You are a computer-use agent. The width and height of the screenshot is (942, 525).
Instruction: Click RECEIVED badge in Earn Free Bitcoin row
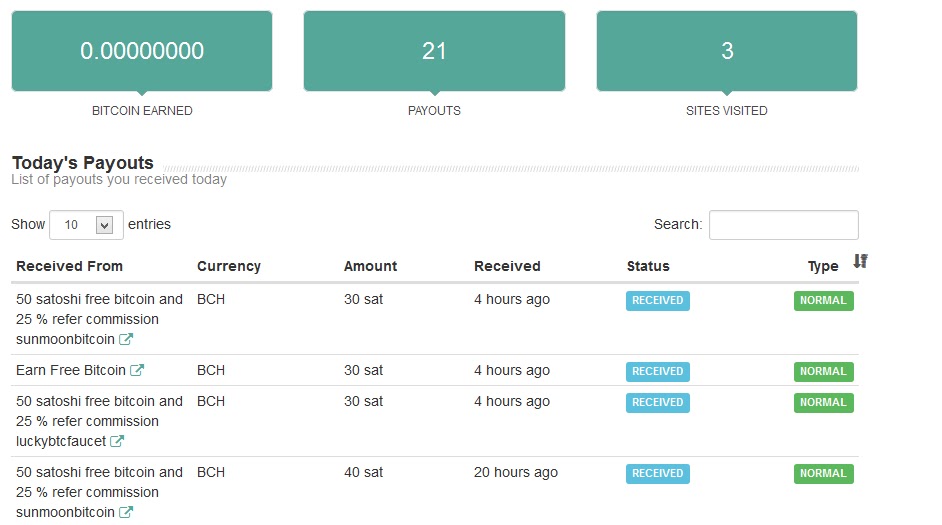coord(657,371)
